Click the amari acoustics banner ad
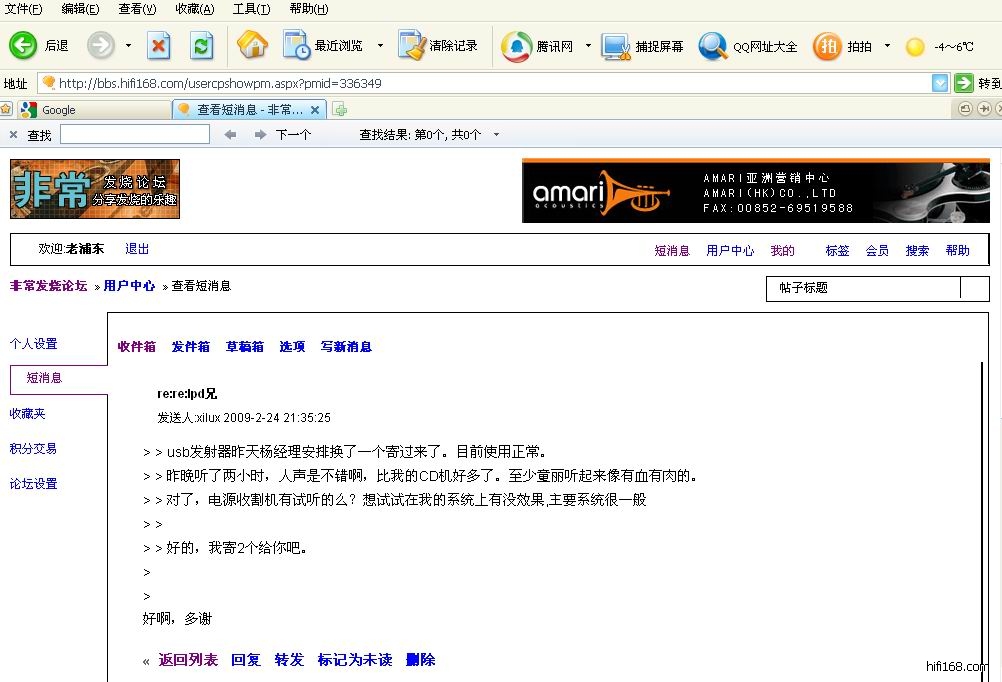This screenshot has height=682, width=1002. (x=755, y=190)
